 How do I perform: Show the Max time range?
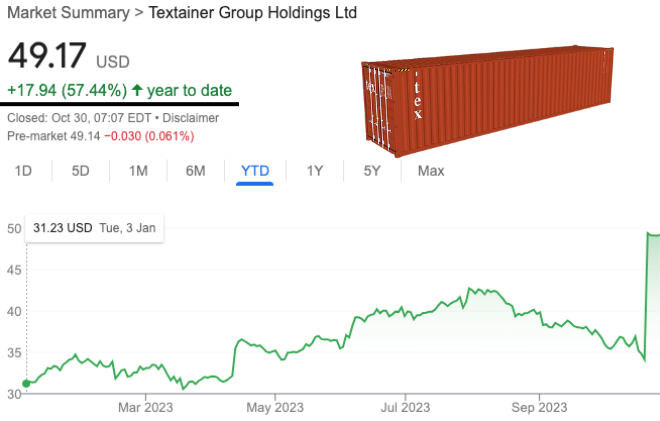[x=431, y=171]
